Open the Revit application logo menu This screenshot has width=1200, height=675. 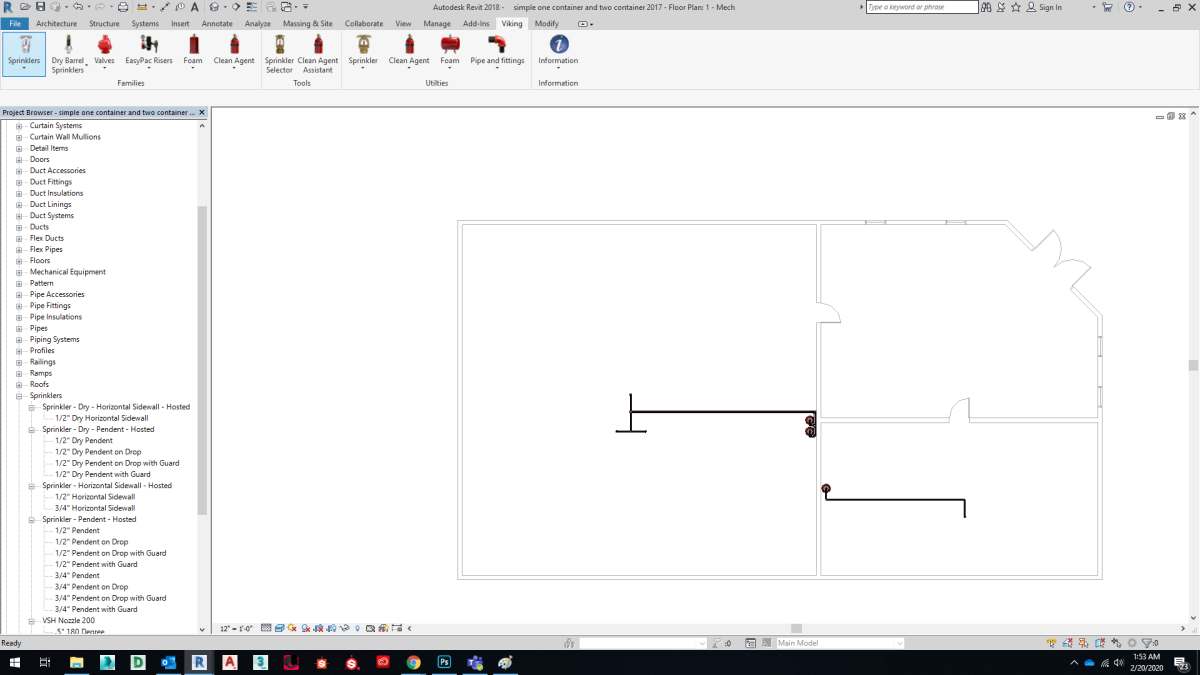(8, 7)
